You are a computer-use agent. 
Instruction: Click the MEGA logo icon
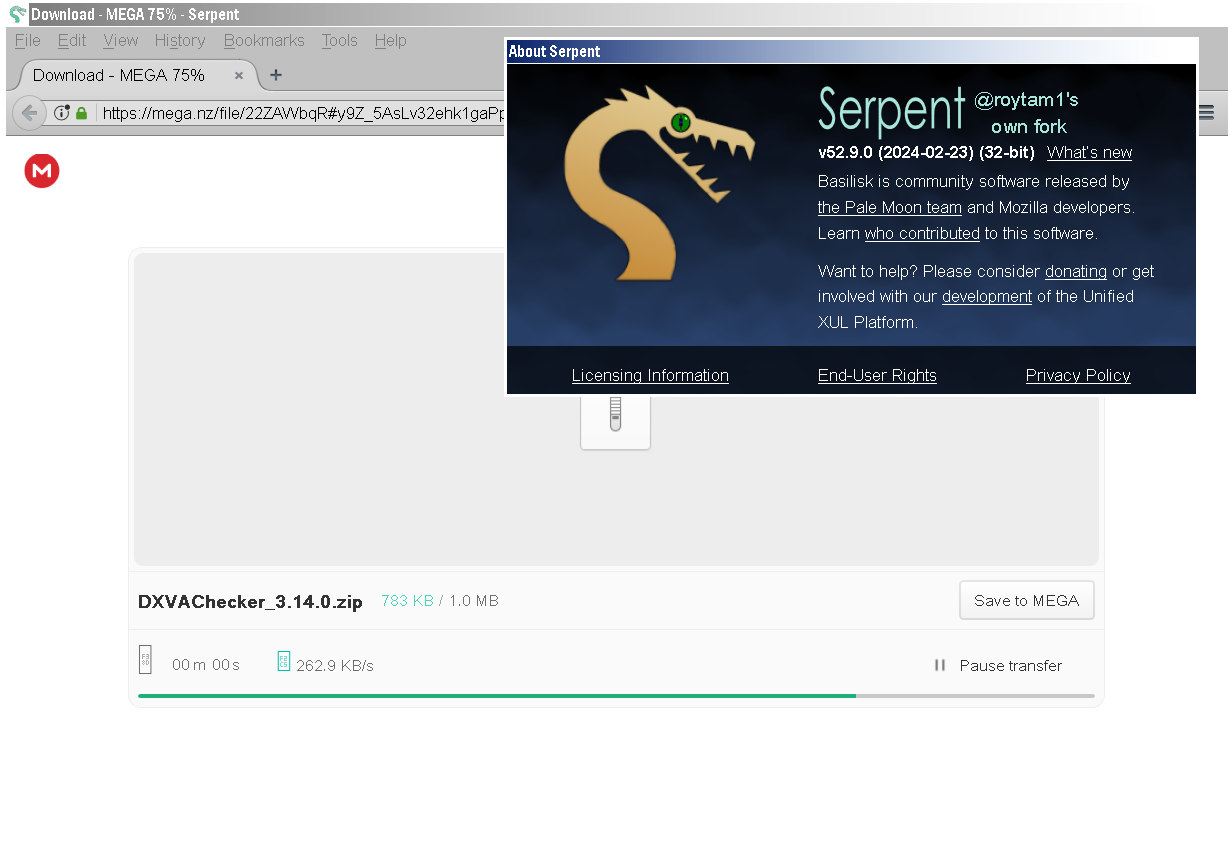coord(42,171)
